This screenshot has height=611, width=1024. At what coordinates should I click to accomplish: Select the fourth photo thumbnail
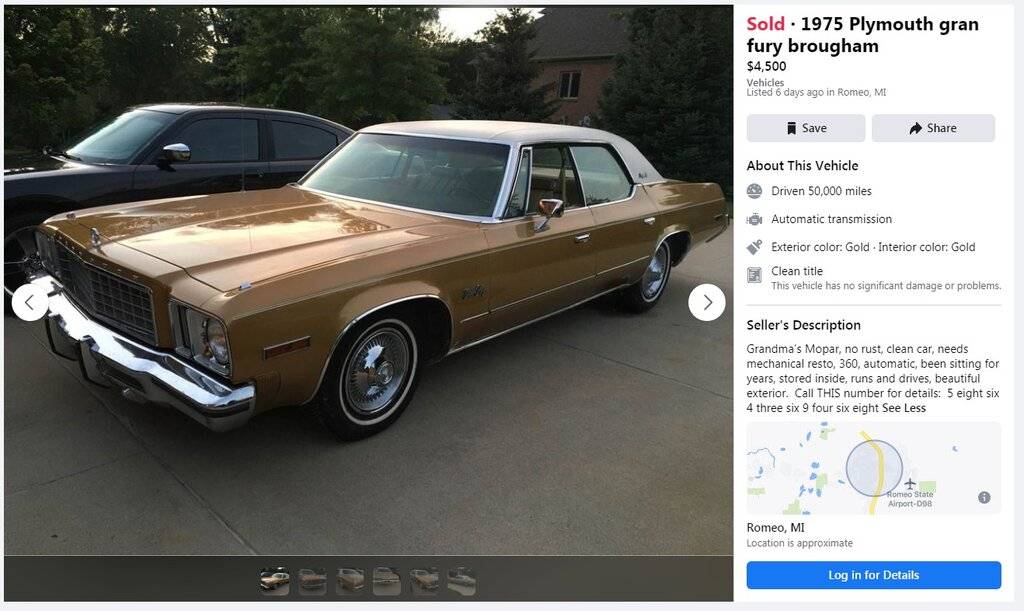[387, 580]
